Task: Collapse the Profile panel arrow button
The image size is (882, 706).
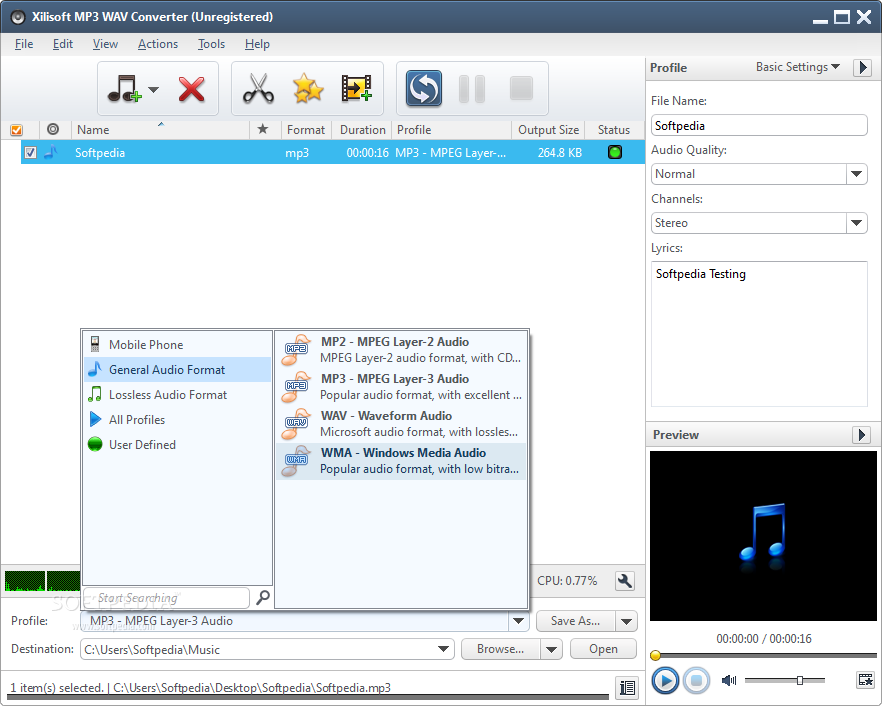Action: tap(862, 68)
